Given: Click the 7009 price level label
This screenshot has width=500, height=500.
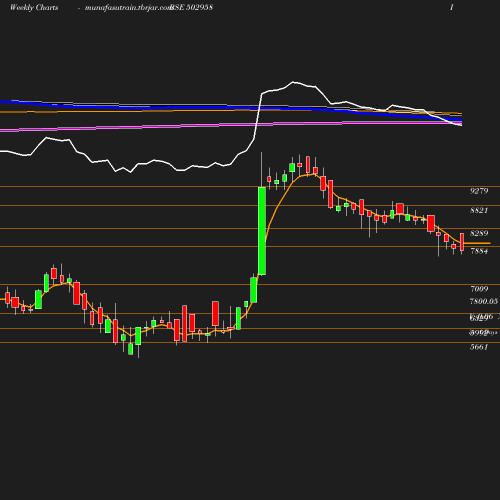Looking at the screenshot, I should click(479, 289).
